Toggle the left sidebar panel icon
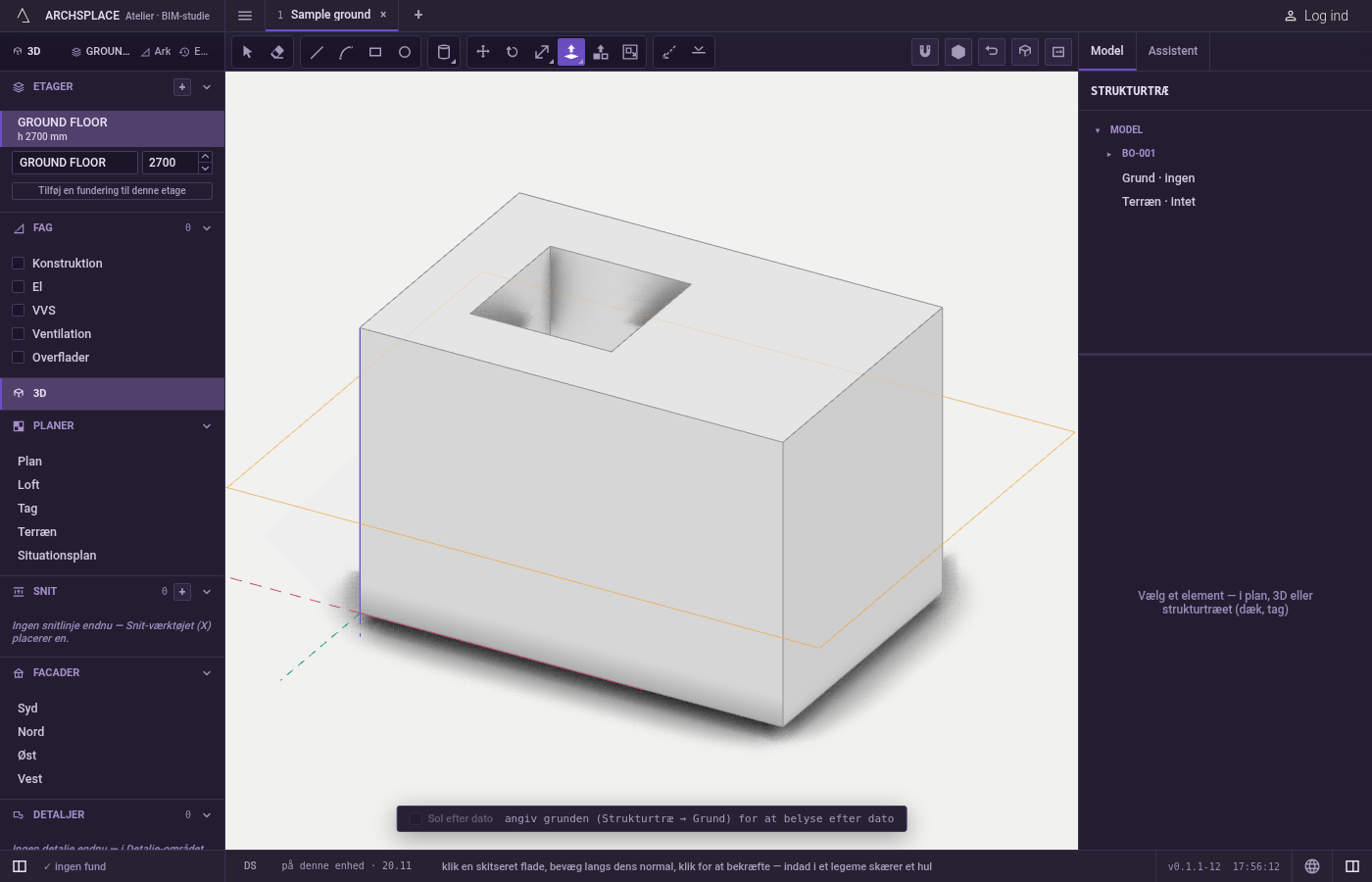This screenshot has width=1372, height=882. (20, 866)
